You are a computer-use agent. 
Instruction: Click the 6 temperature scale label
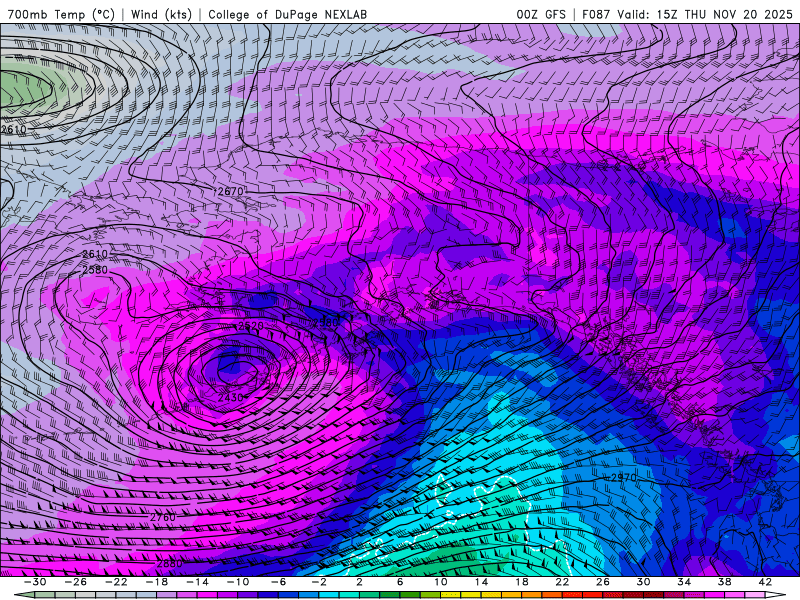tap(400, 582)
